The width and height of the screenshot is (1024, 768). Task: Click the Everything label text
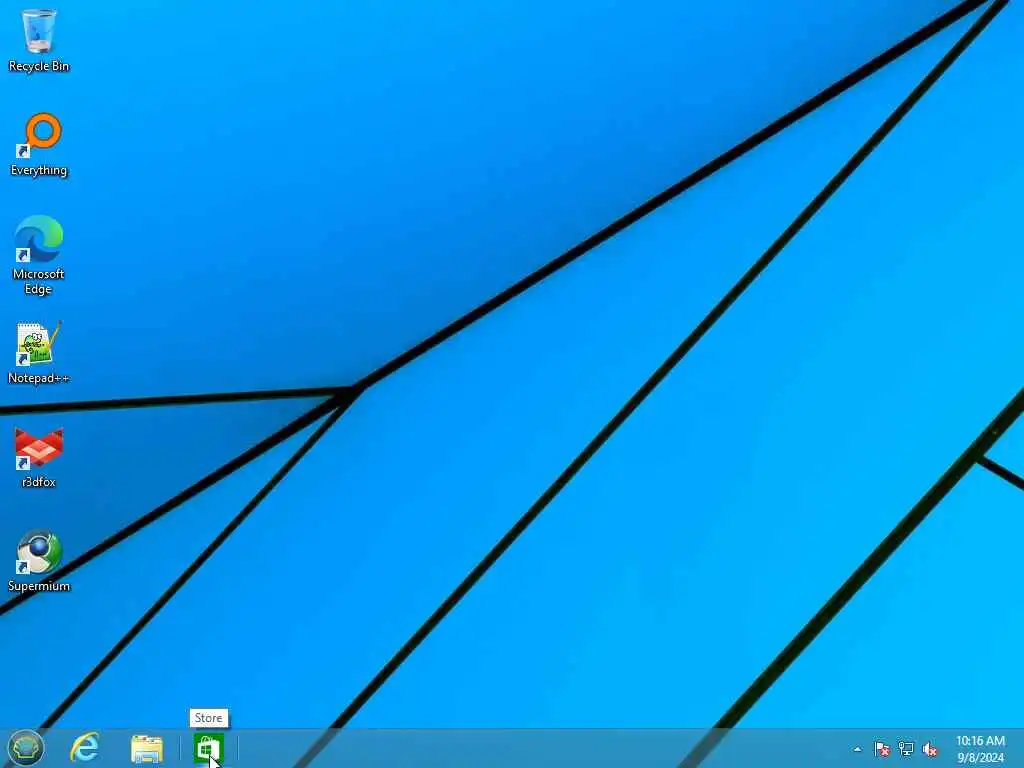[39, 170]
